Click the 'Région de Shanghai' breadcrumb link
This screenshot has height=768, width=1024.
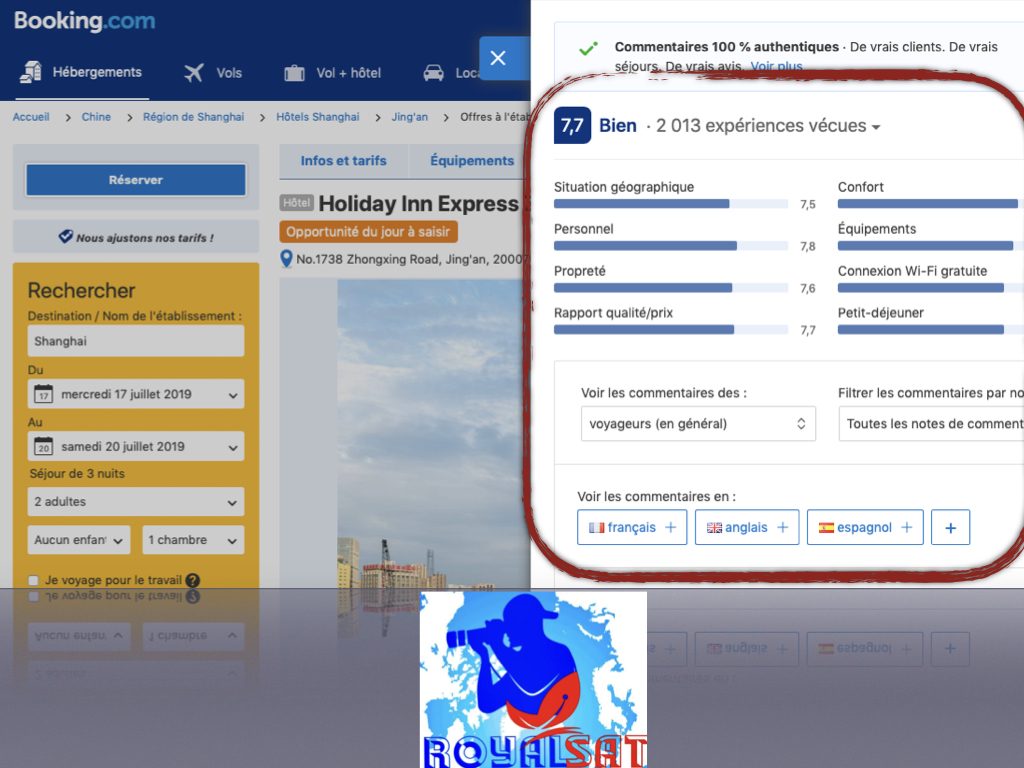193,117
